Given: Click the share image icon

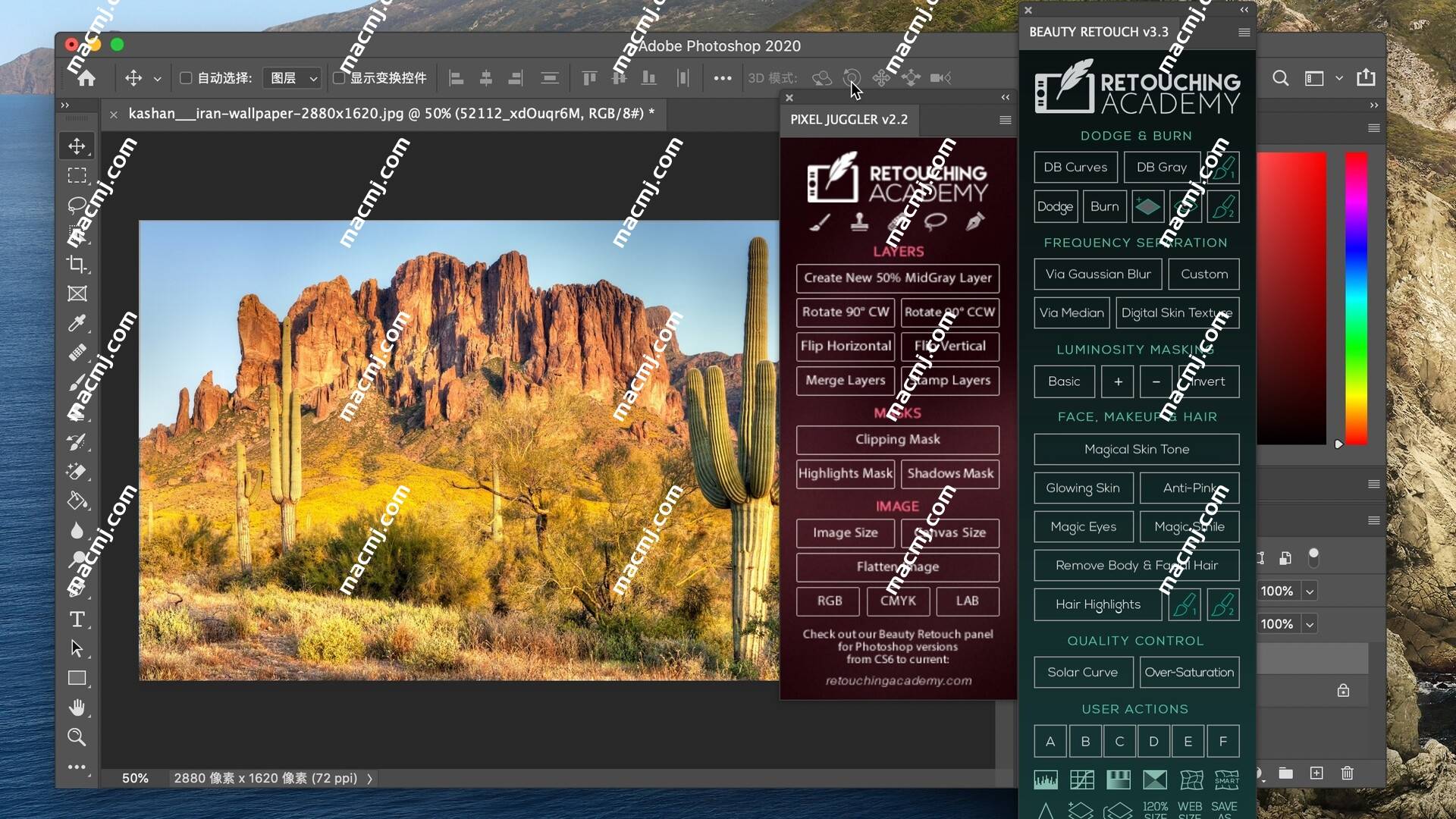Looking at the screenshot, I should pos(1366,77).
